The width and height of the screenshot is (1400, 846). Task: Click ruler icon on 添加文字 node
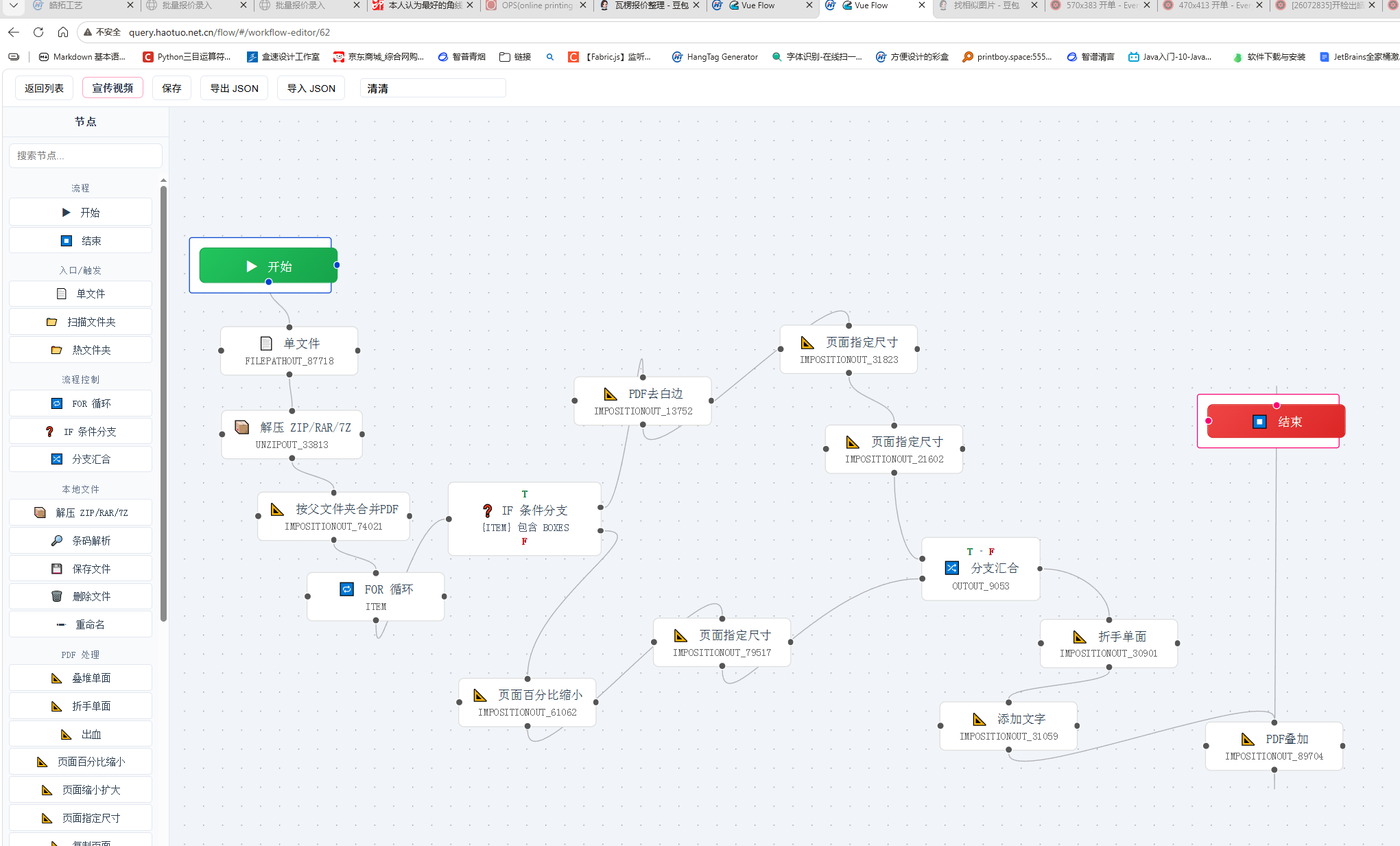(x=979, y=719)
